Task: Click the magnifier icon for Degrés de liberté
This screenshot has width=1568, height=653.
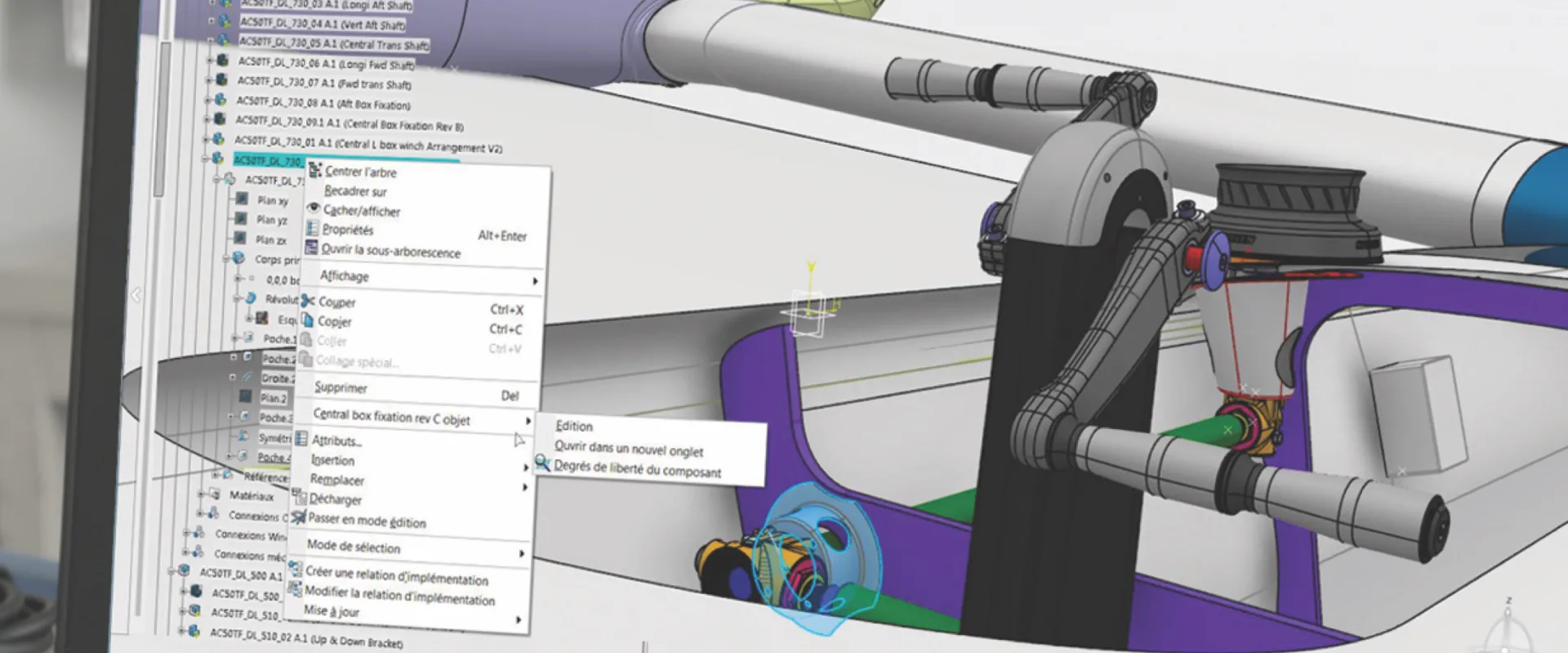Action: [x=542, y=464]
